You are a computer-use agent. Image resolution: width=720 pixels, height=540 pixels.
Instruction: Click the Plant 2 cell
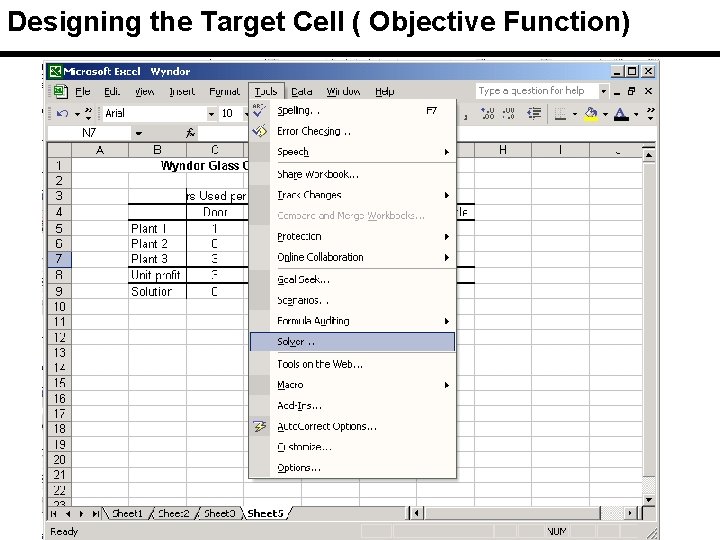(x=158, y=244)
